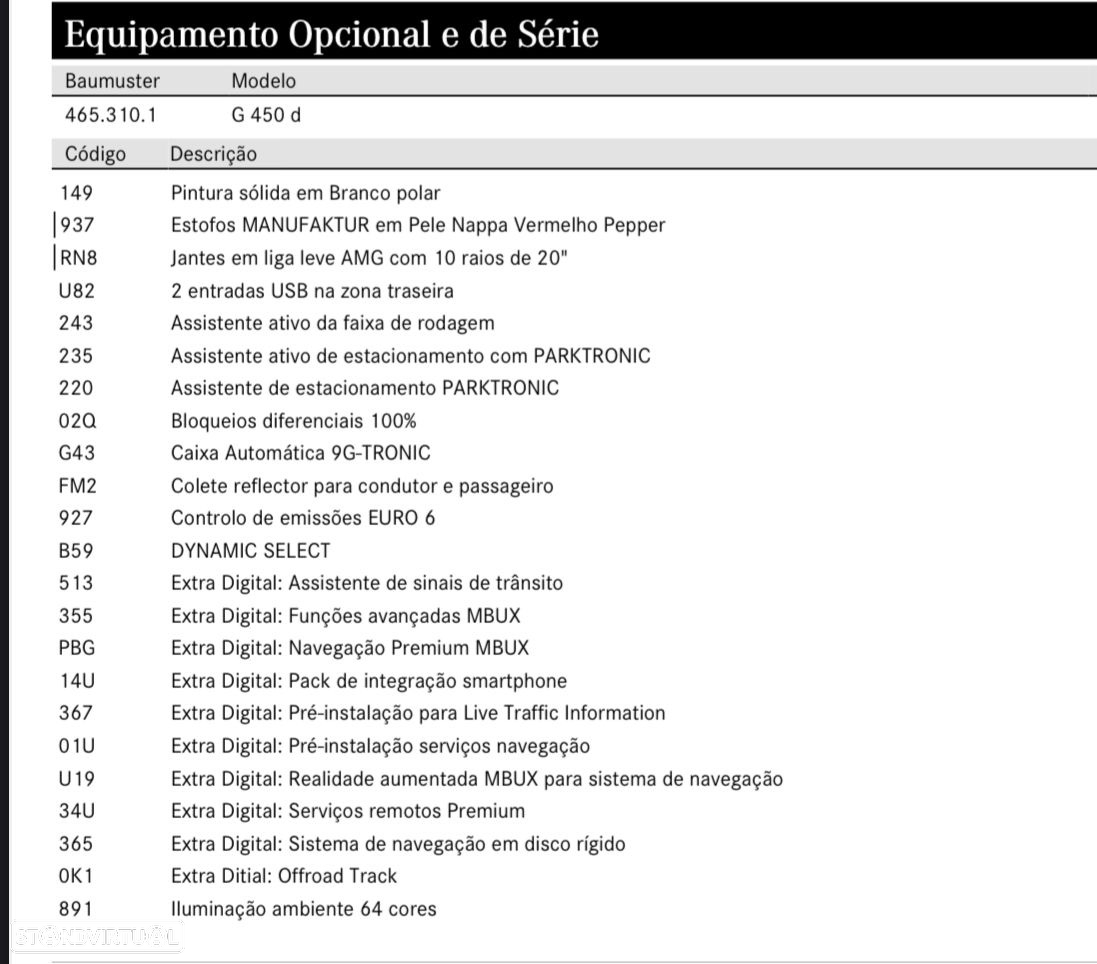
Task: Click the Código column header
Action: [95, 154]
